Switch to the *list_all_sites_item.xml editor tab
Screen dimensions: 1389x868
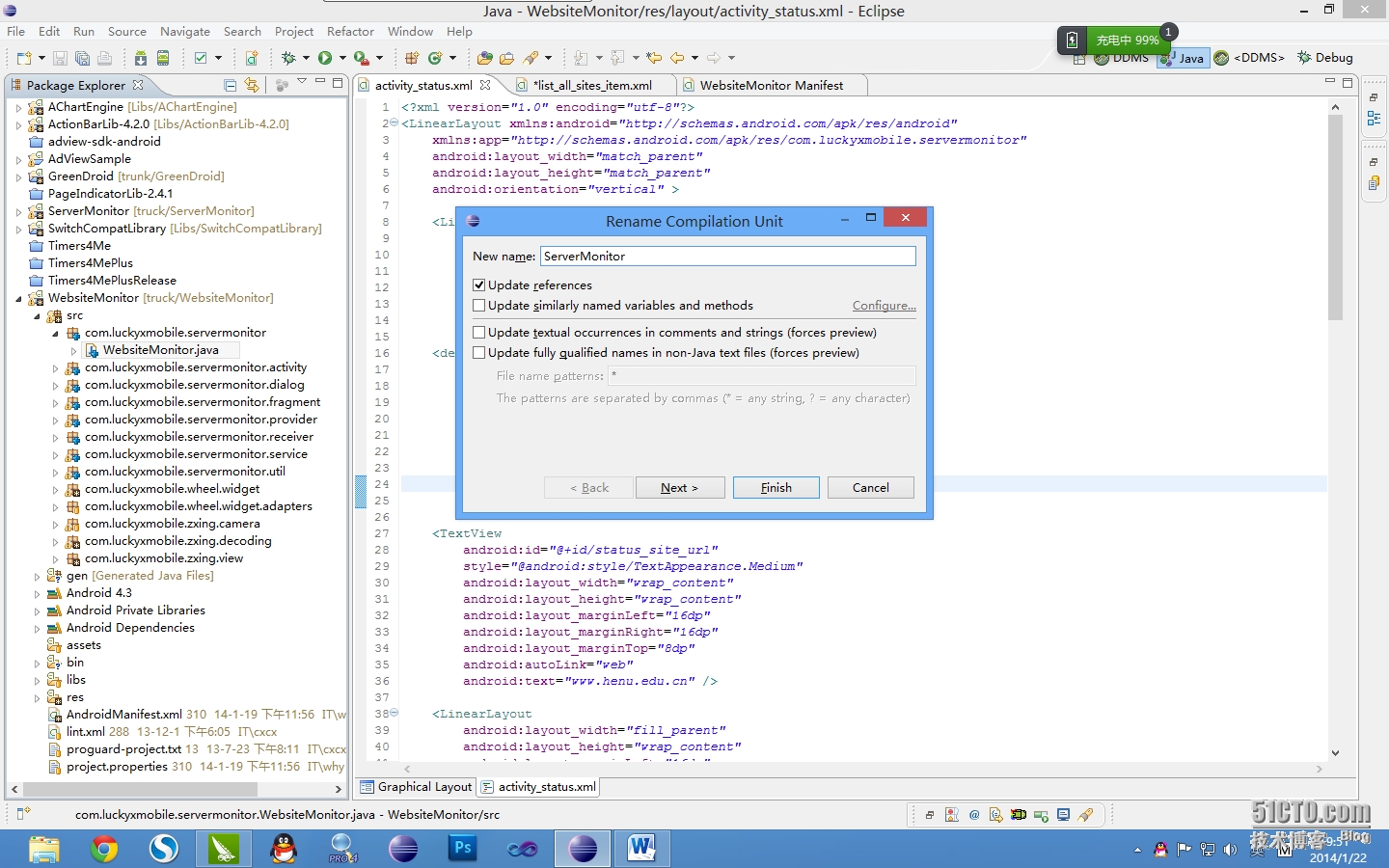tap(592, 85)
